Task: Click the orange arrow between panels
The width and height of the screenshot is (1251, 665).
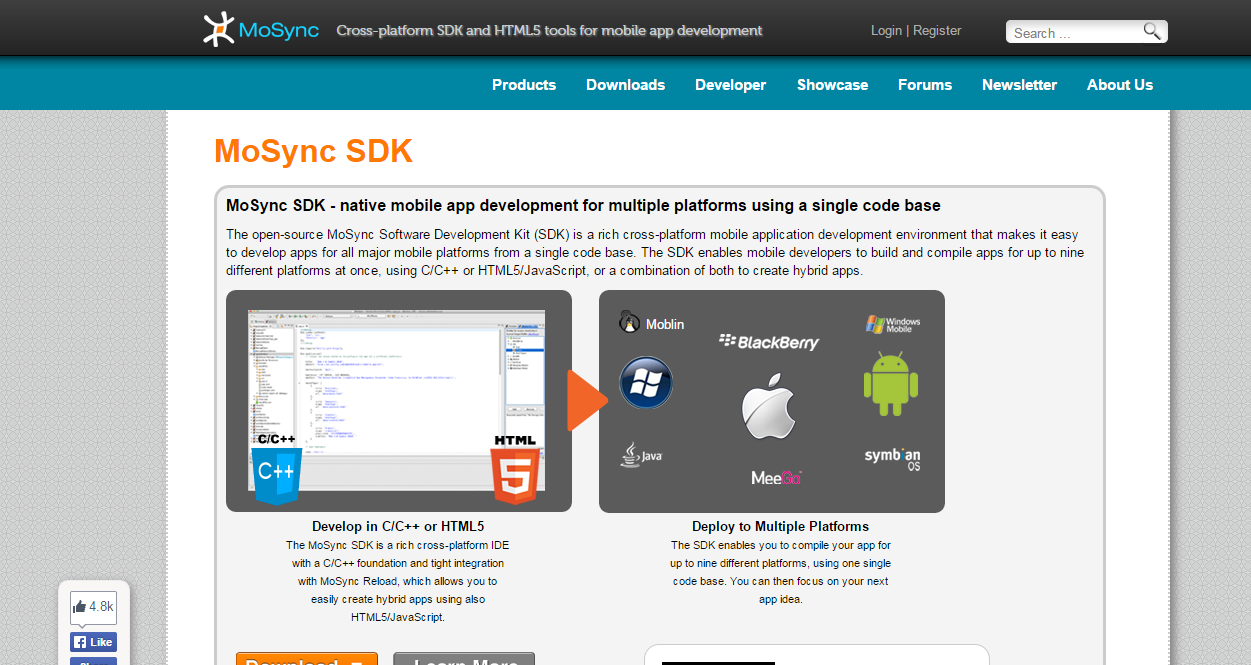Action: [x=587, y=400]
